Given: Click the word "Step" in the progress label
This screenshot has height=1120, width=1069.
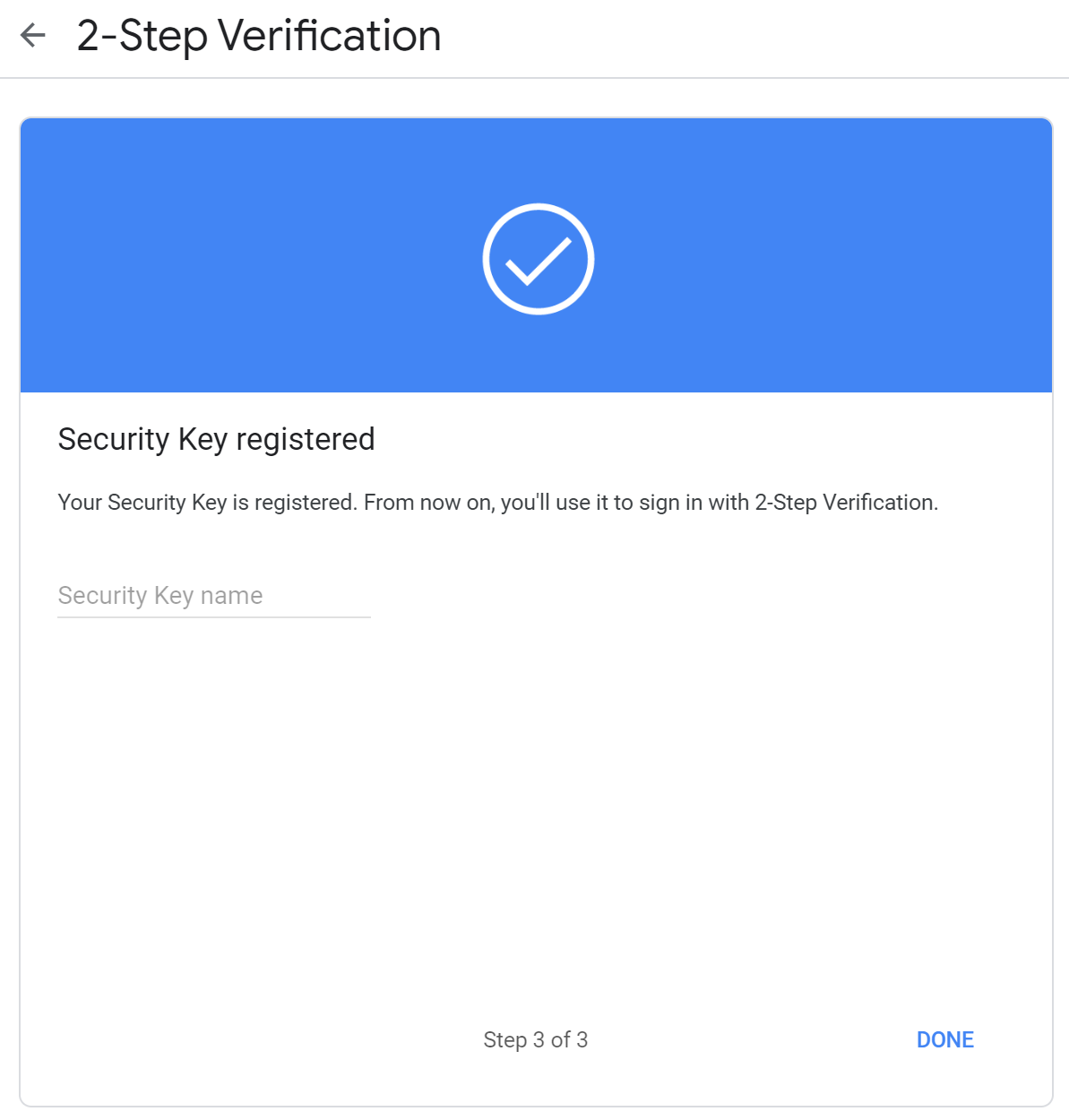Looking at the screenshot, I should pos(504,1039).
